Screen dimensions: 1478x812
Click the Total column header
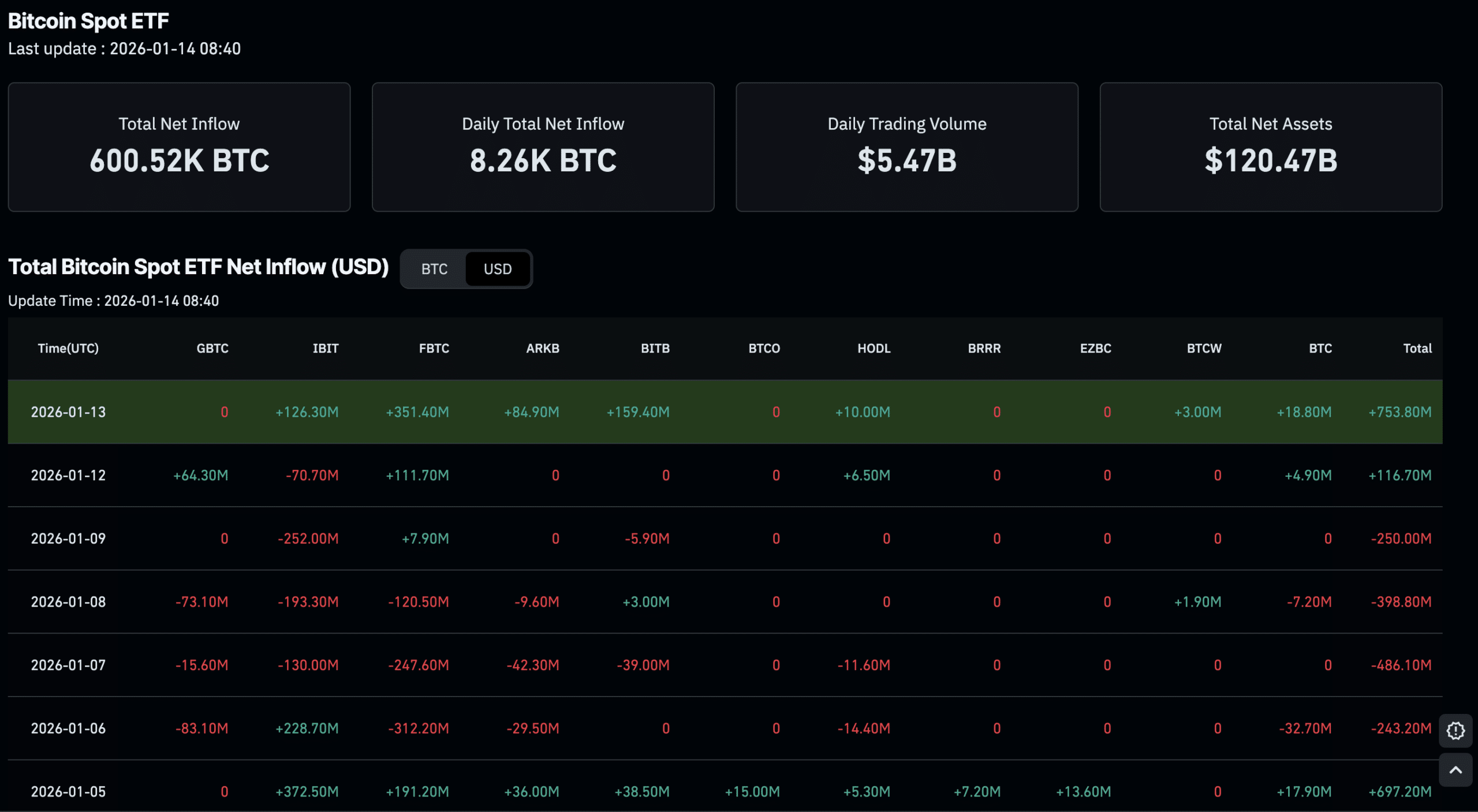pyautogui.click(x=1417, y=348)
